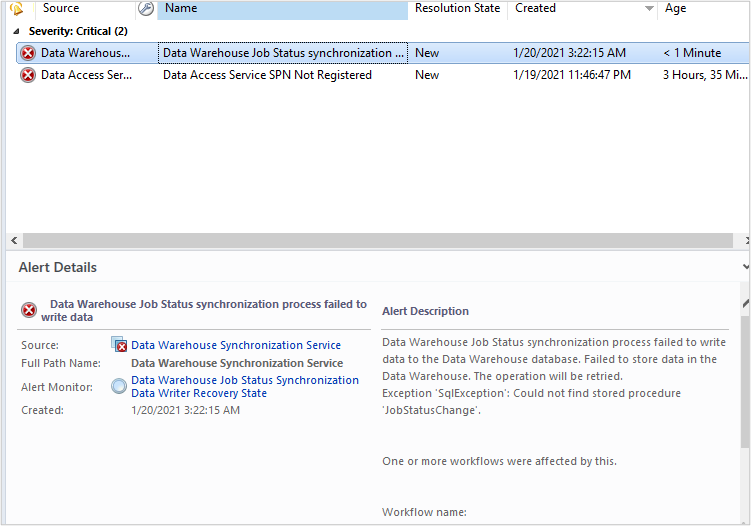Click the horizontal scrollbar left arrow

14,240
